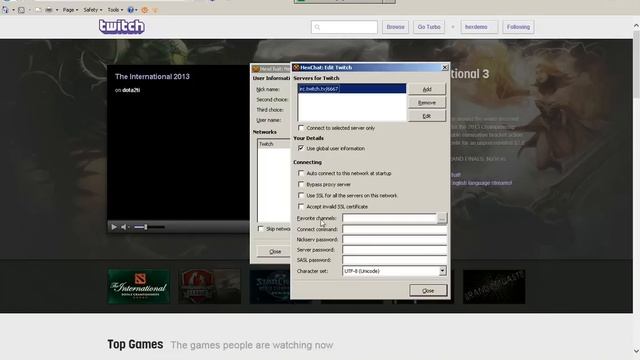Enable Accept invalid SSL certificate checkbox

[301, 207]
